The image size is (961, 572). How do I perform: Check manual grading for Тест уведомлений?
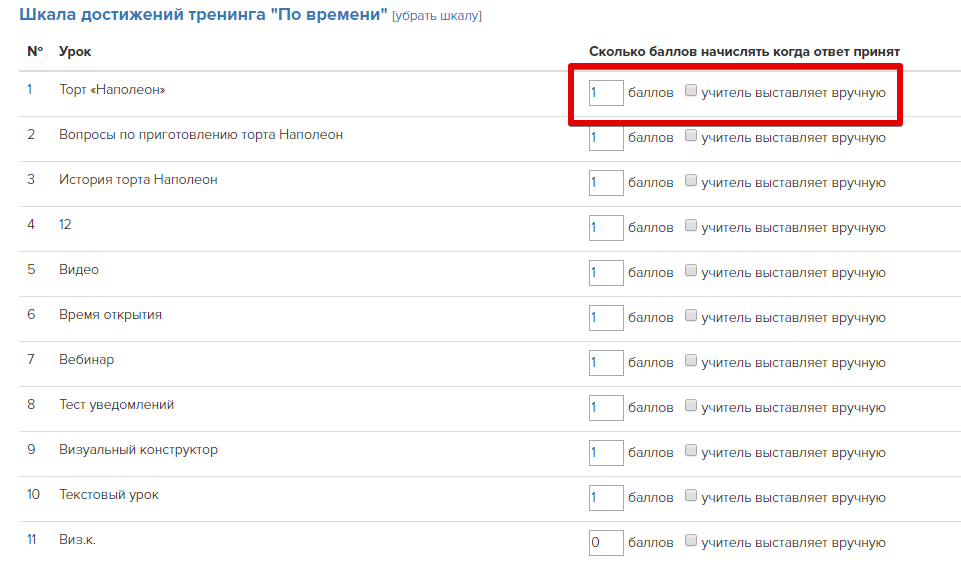point(691,406)
